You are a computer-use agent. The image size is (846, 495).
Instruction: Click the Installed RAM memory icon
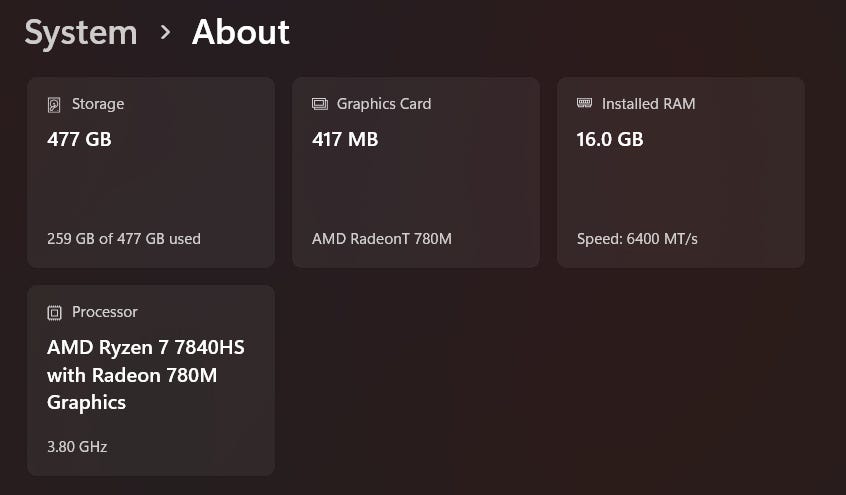(x=585, y=103)
